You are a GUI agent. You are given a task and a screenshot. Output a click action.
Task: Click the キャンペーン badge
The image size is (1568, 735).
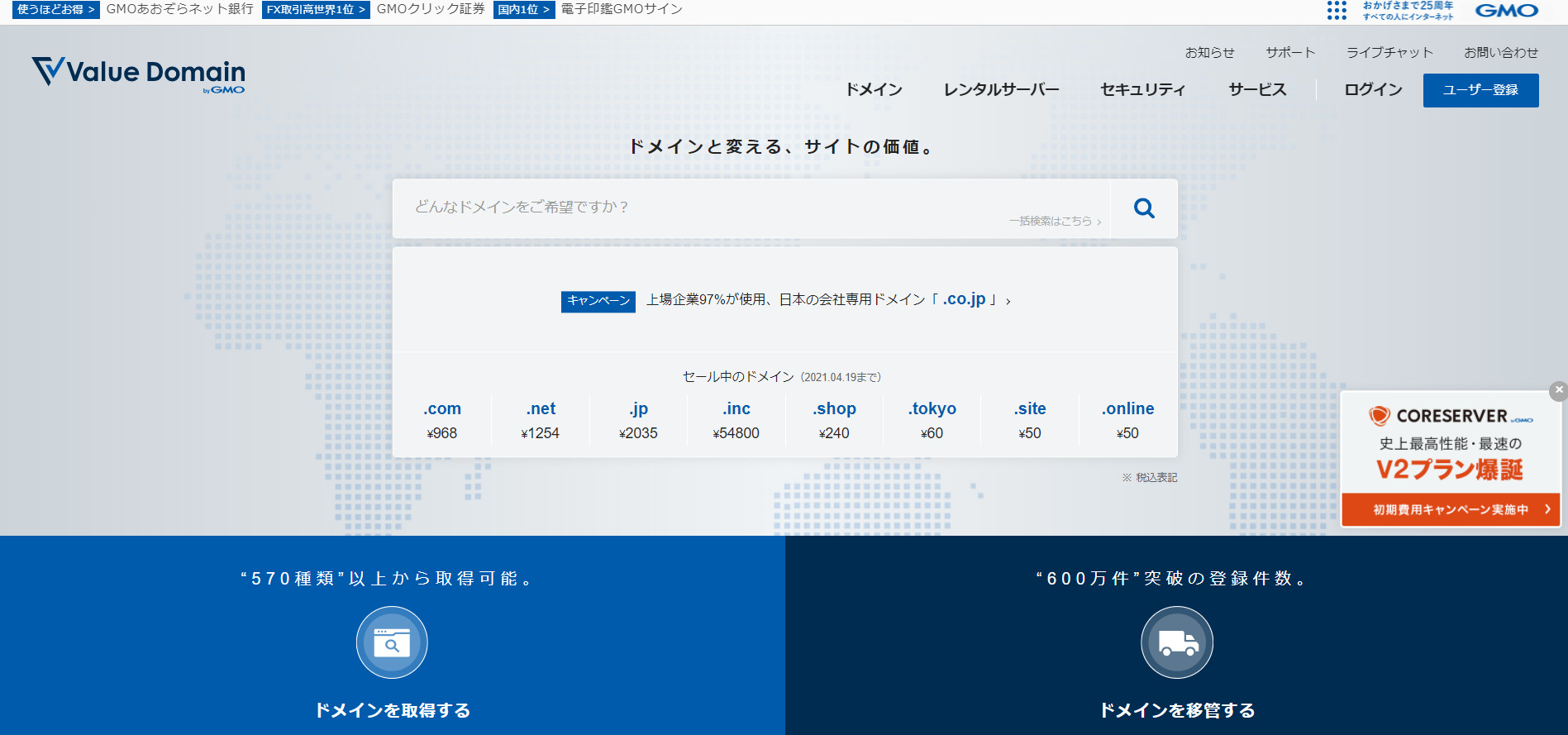pyautogui.click(x=598, y=301)
